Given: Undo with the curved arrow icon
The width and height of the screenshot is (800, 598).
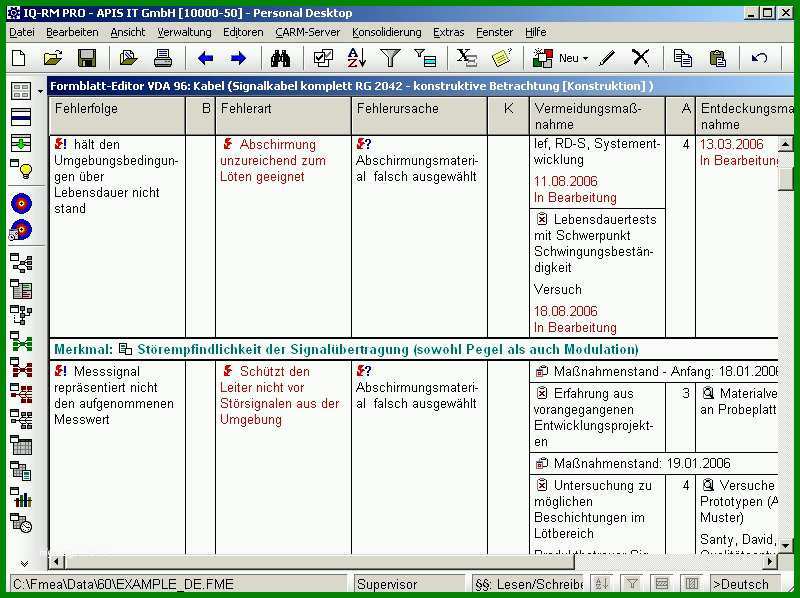Looking at the screenshot, I should (759, 58).
